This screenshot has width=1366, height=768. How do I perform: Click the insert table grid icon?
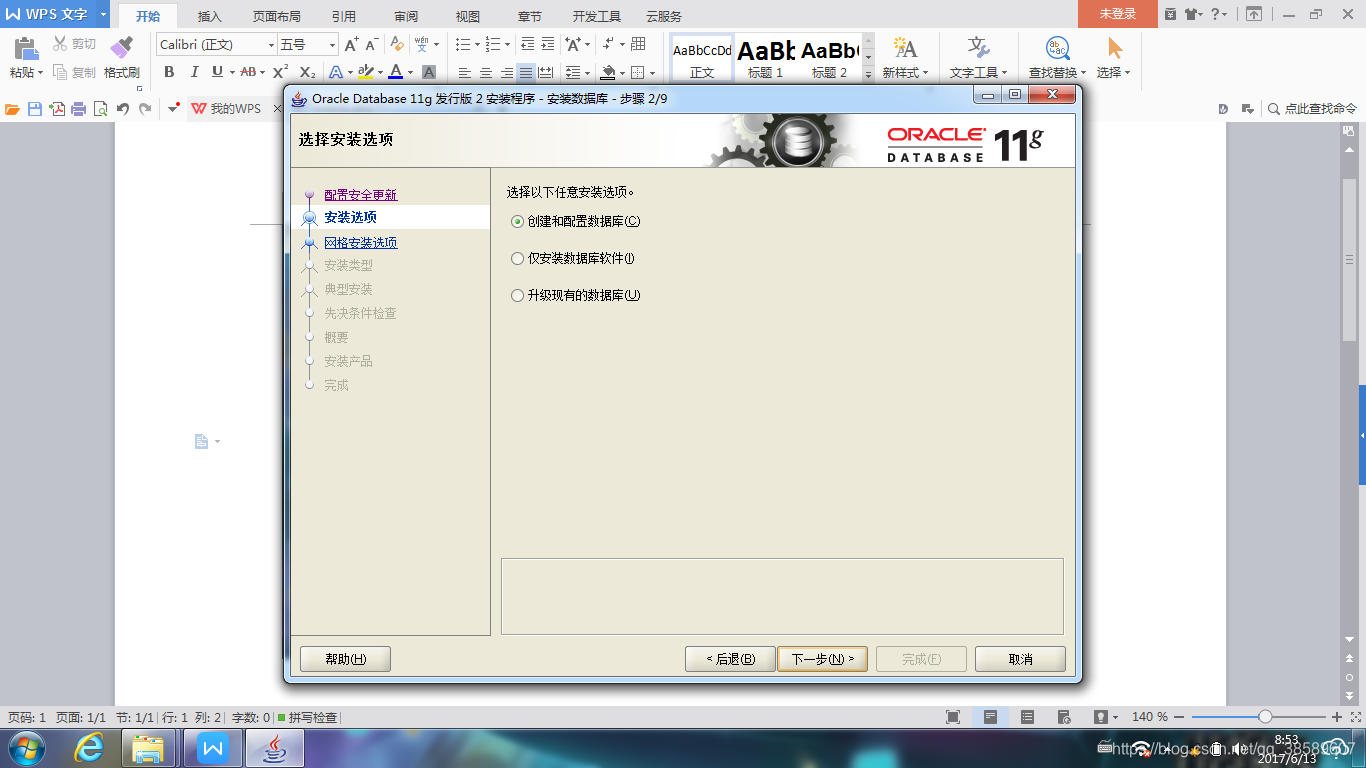(638, 44)
